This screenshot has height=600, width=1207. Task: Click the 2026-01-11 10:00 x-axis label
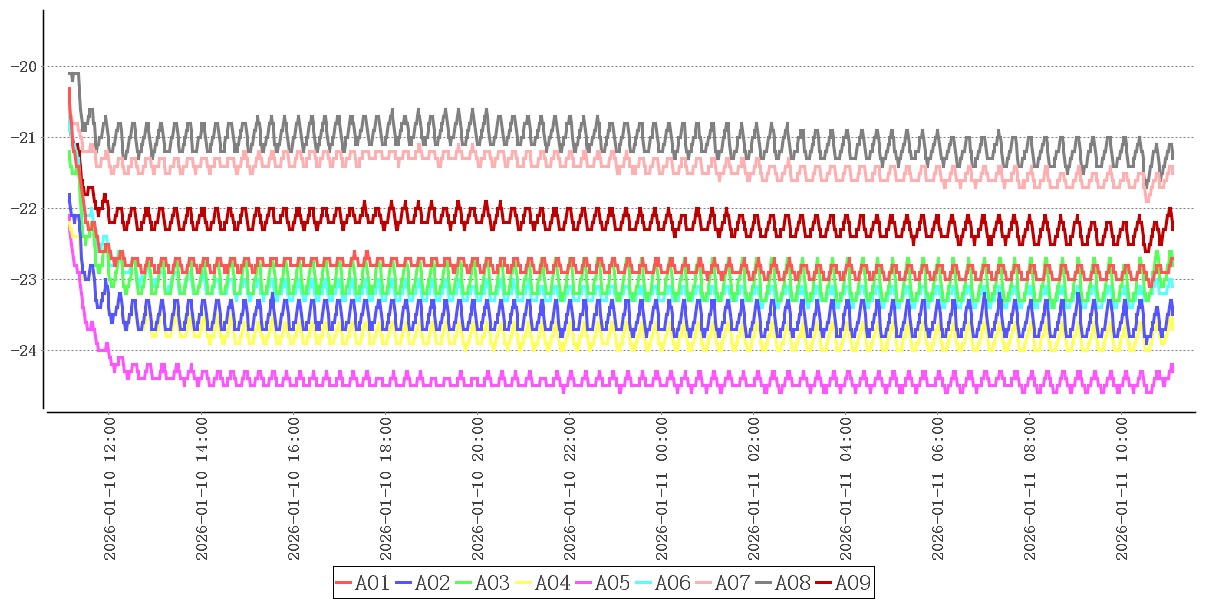click(x=1122, y=490)
